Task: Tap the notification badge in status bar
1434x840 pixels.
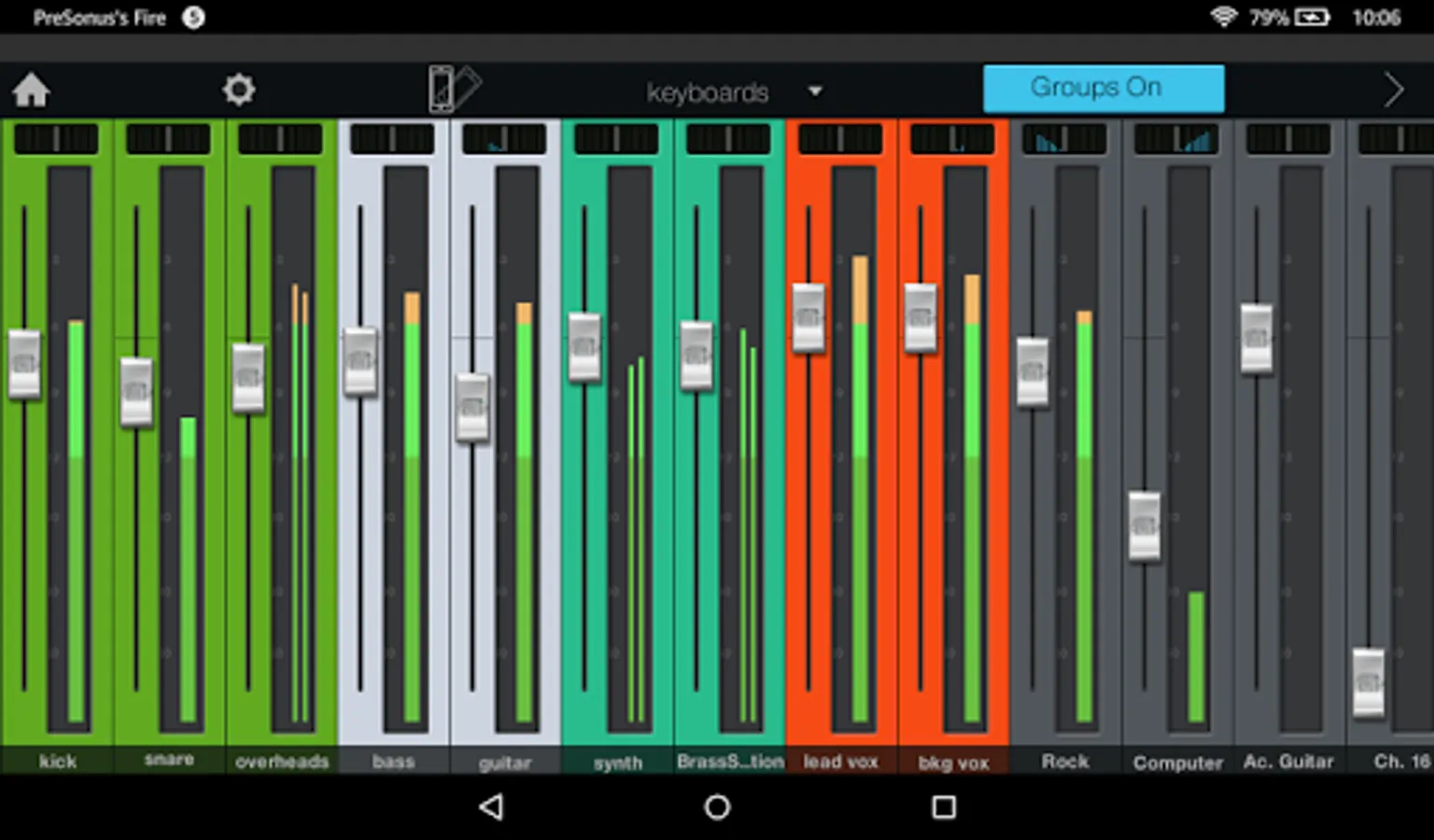Action: (193, 18)
